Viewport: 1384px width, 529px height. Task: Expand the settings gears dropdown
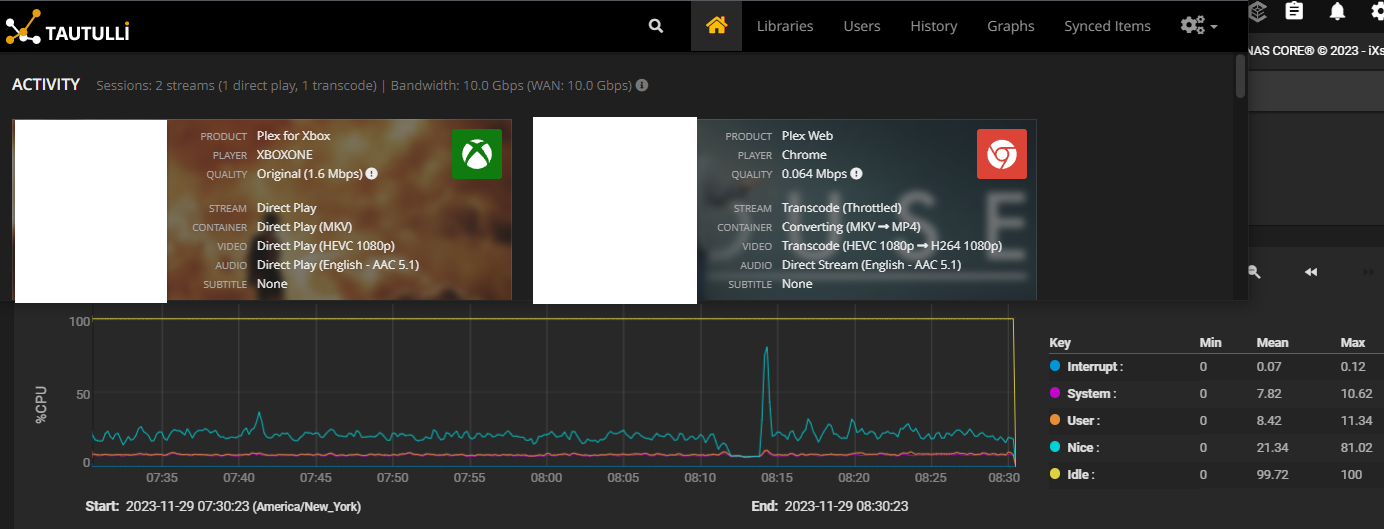click(x=1198, y=26)
